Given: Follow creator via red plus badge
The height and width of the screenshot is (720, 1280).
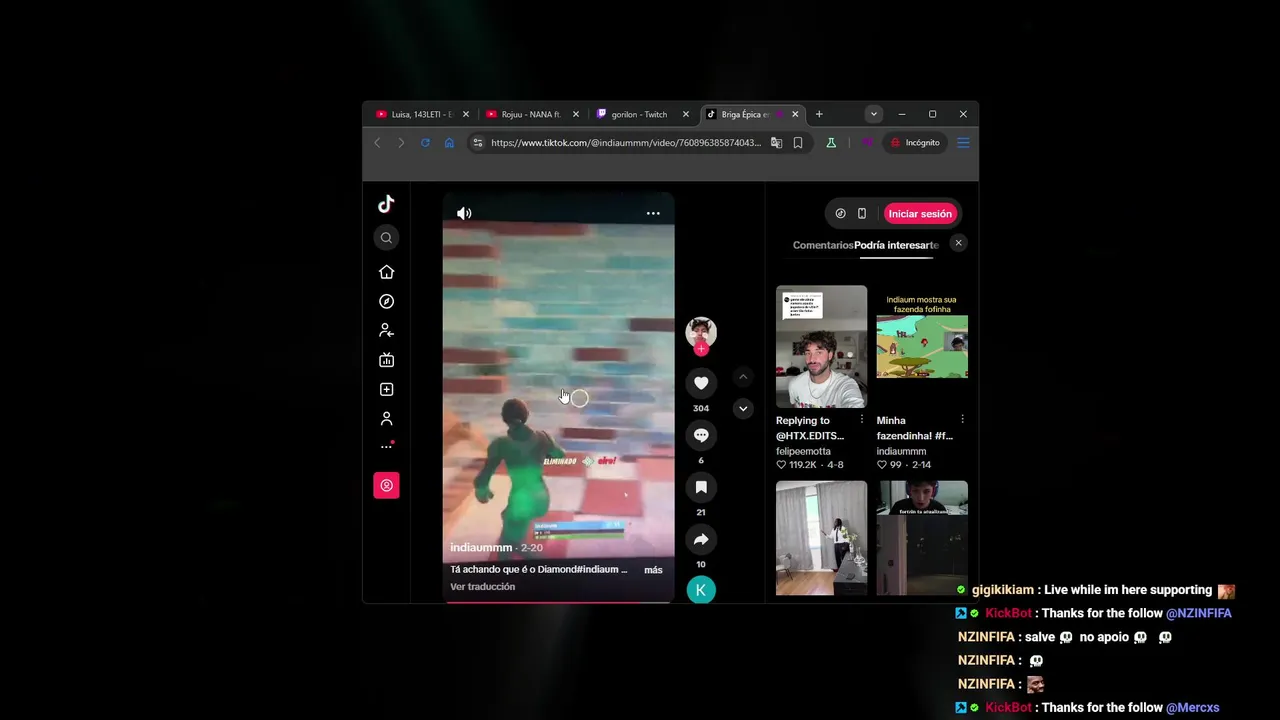Looking at the screenshot, I should point(701,348).
